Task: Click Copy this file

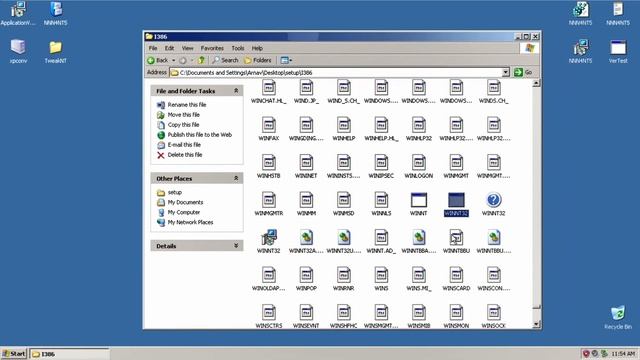Action: pos(183,125)
